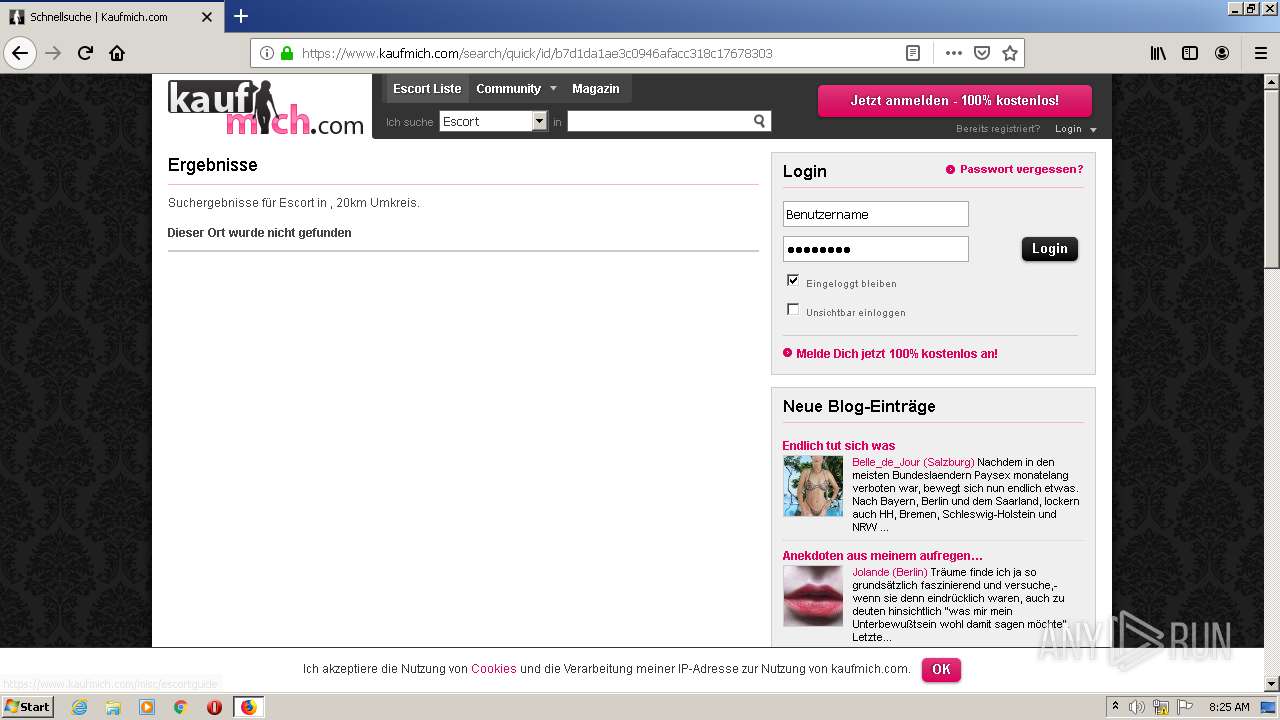Click Passwort vergessen link
Viewport: 1280px width, 720px height.
(1021, 169)
